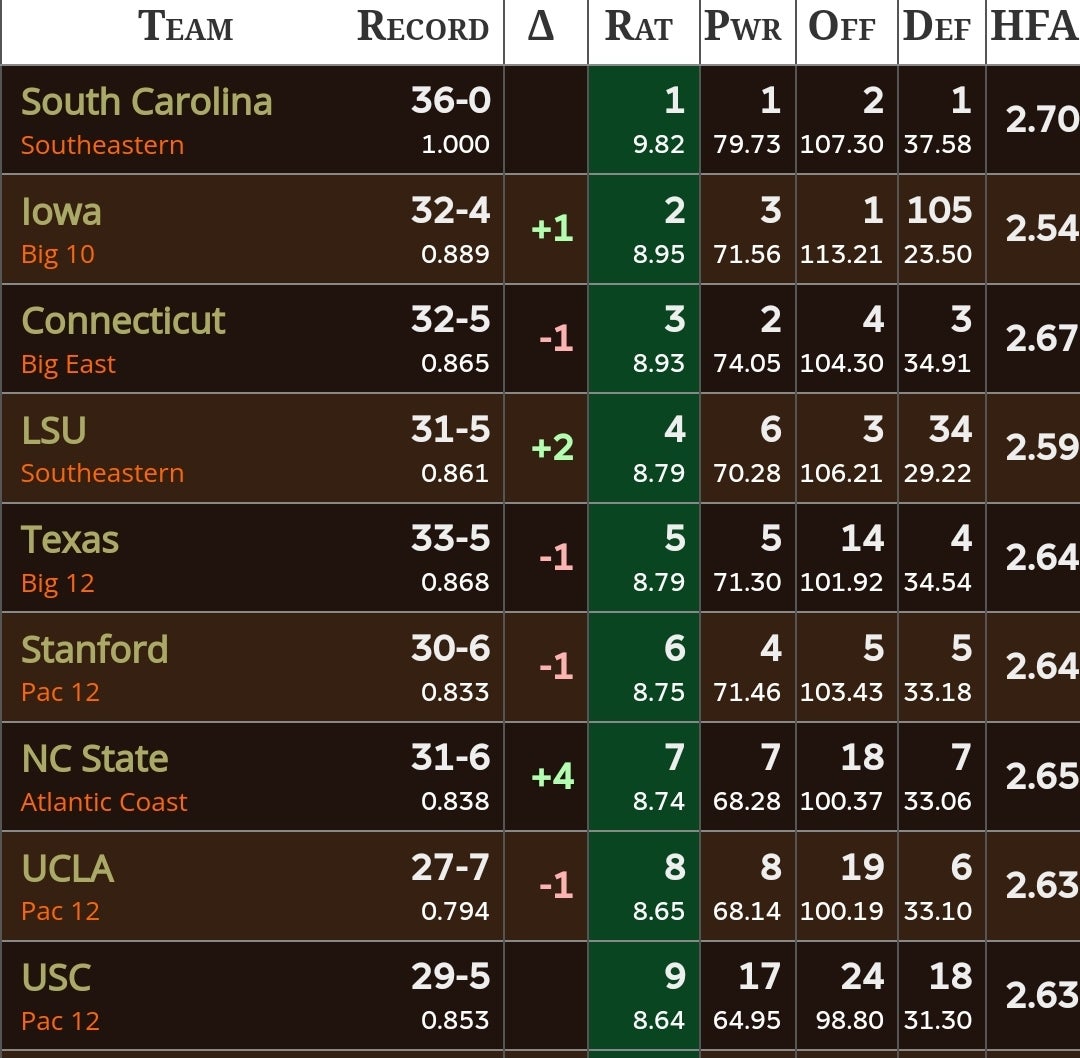Sort by the Def column header
This screenshot has width=1080, height=1058.
point(937,27)
